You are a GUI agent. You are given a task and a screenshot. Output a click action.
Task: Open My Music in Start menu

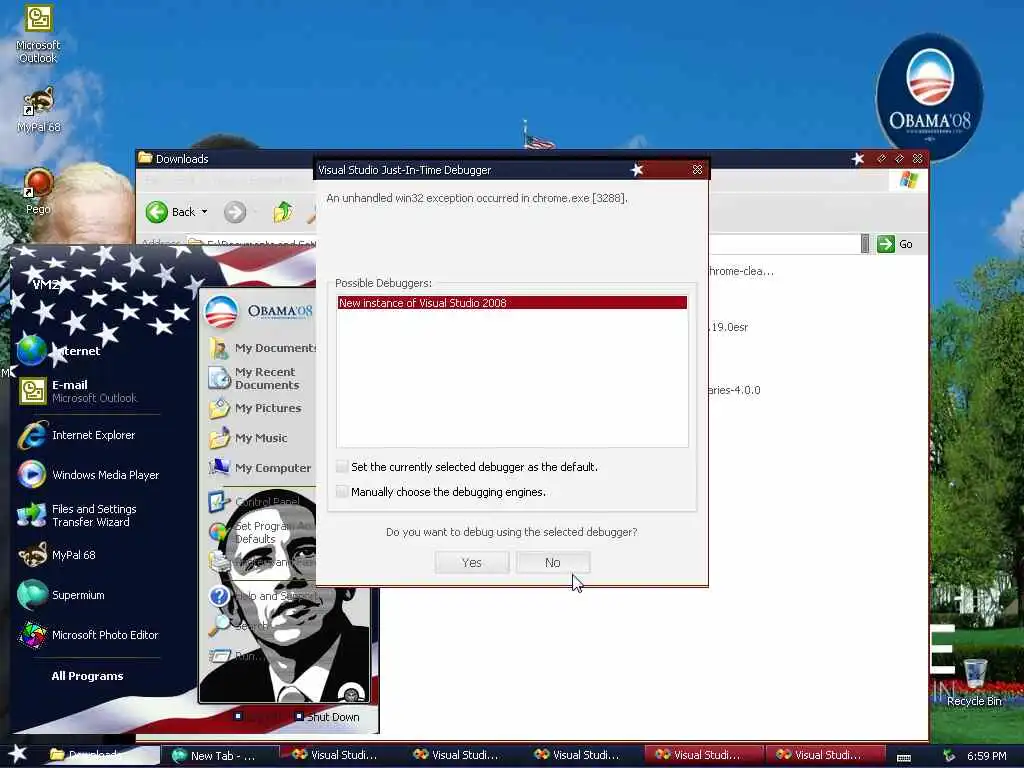point(248,438)
